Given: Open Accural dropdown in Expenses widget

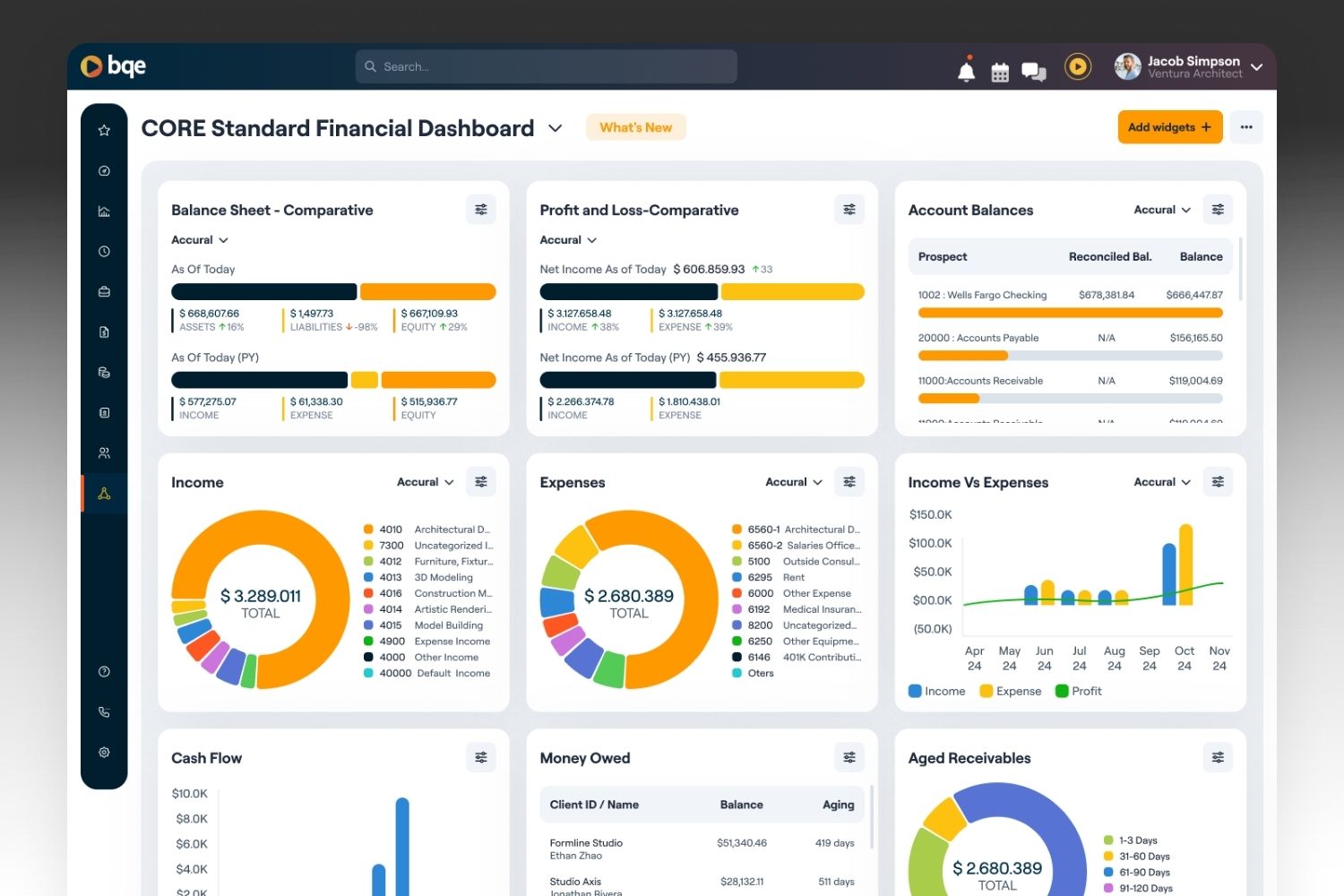Looking at the screenshot, I should point(794,482).
